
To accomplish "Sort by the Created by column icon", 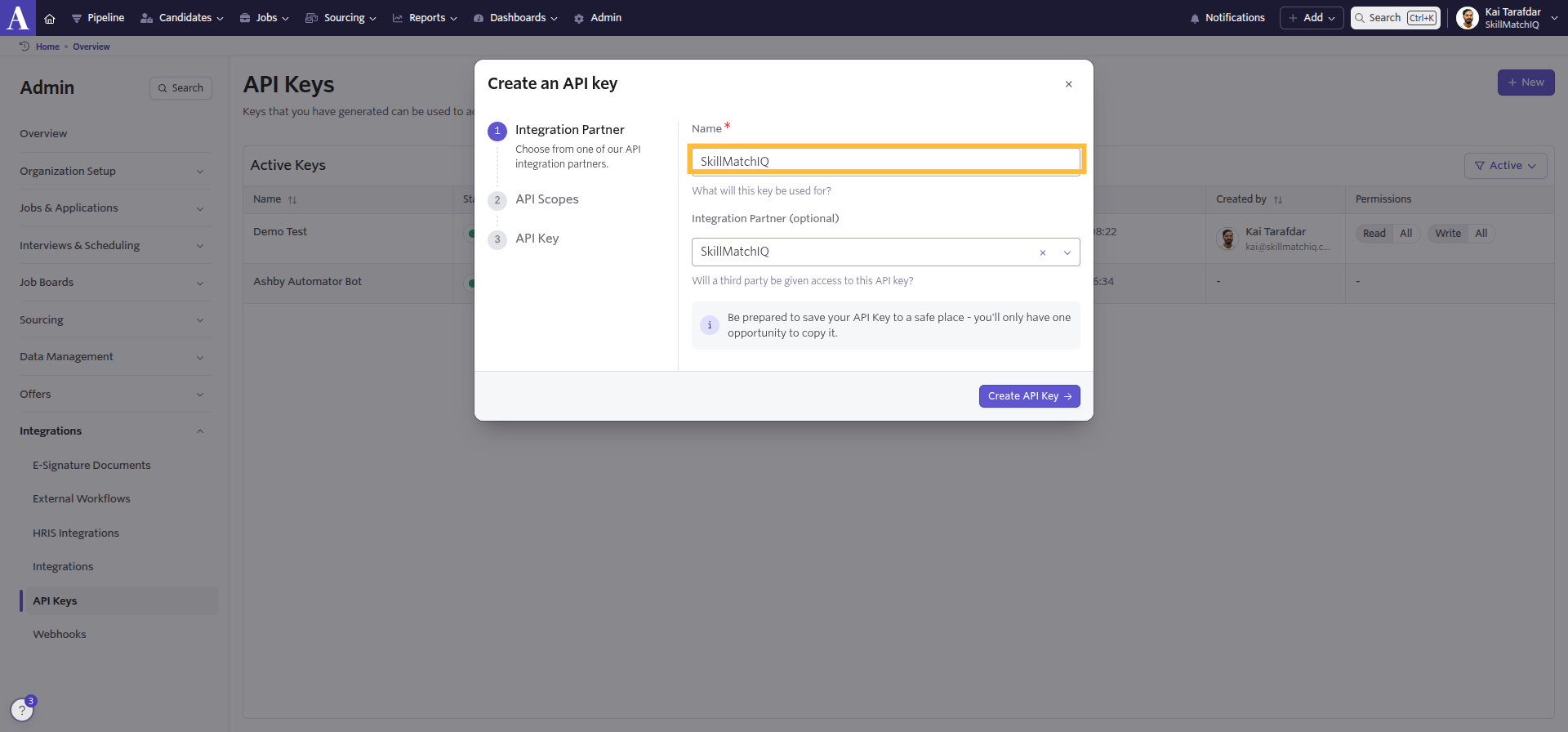I will coord(1278,200).
